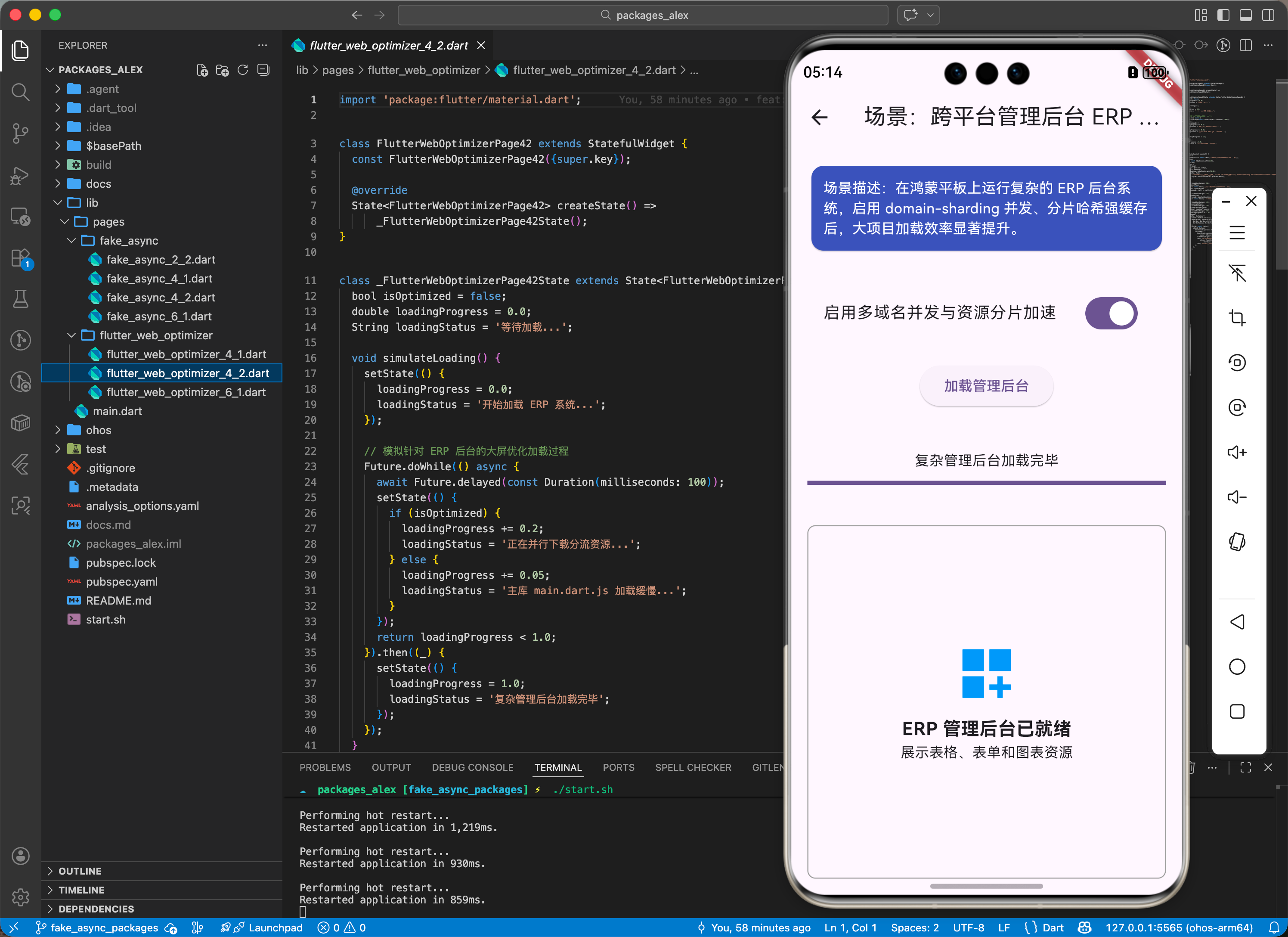
Task: Open the Search view in activity bar
Action: point(20,91)
